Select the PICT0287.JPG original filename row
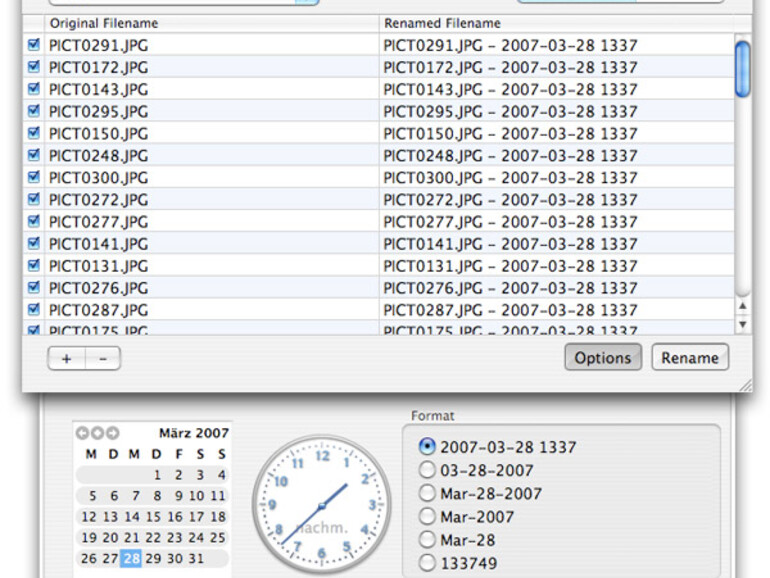 tap(212, 310)
